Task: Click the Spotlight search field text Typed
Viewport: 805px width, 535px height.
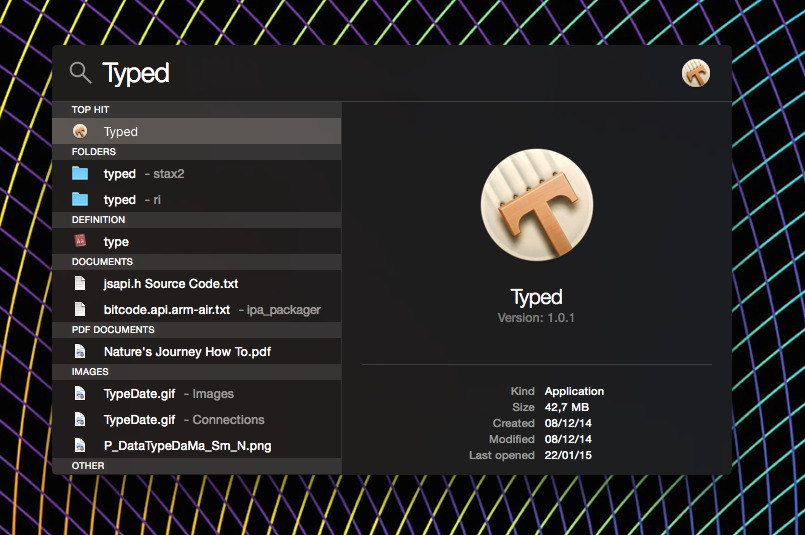Action: click(x=136, y=74)
